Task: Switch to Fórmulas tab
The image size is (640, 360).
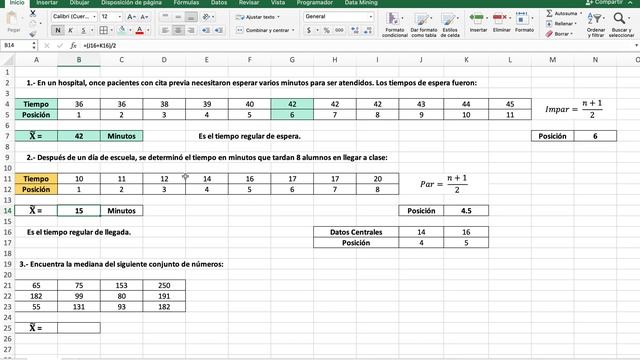Action: point(186,3)
